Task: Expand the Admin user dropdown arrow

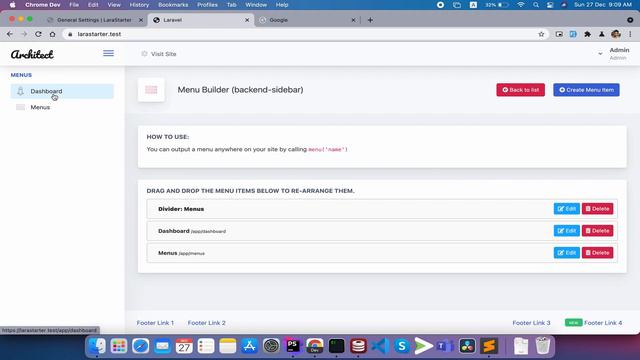Action: (600, 54)
